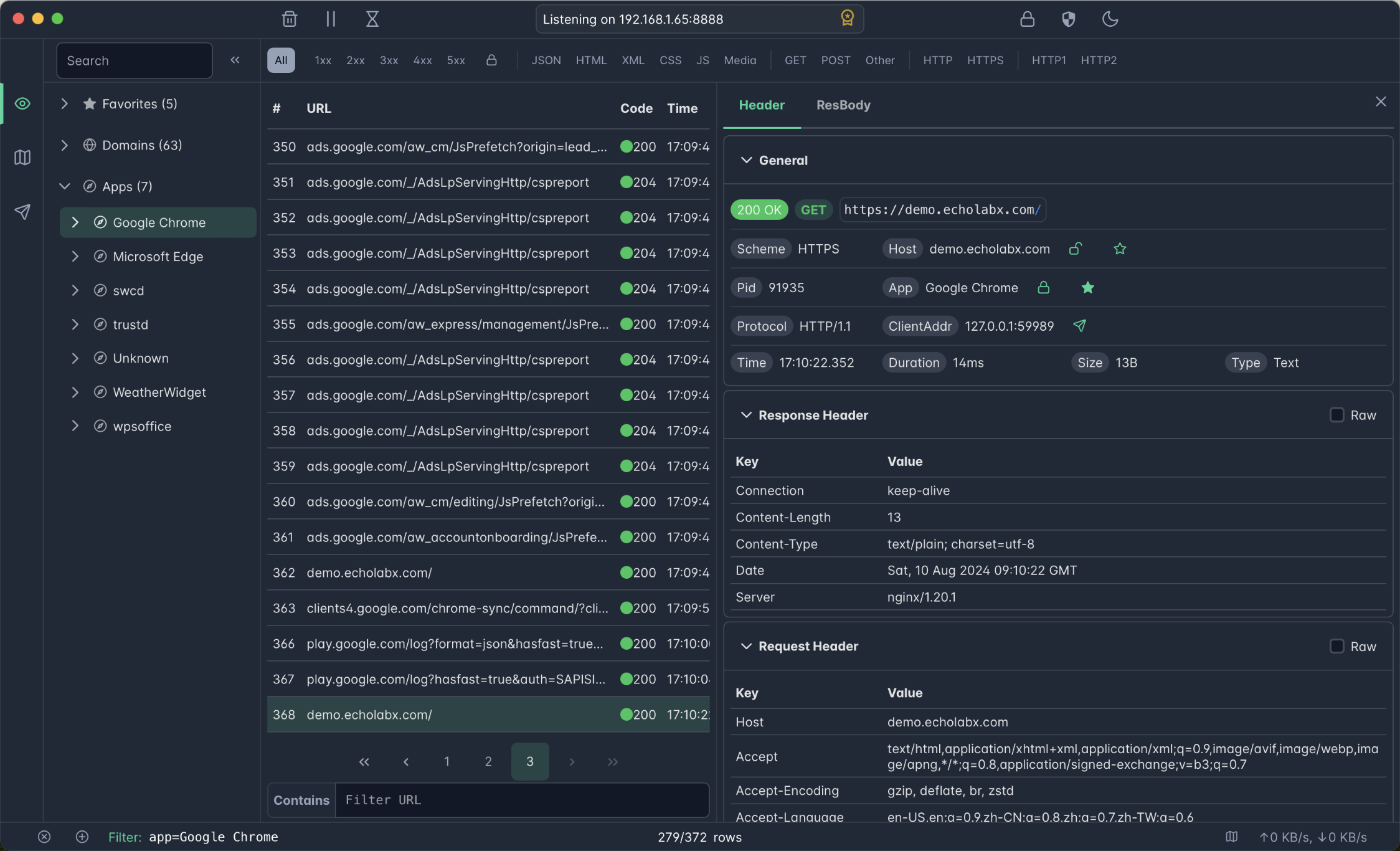Image resolution: width=1400 pixels, height=851 pixels.
Task: Clear filter with circled X in status bar
Action: (44, 837)
